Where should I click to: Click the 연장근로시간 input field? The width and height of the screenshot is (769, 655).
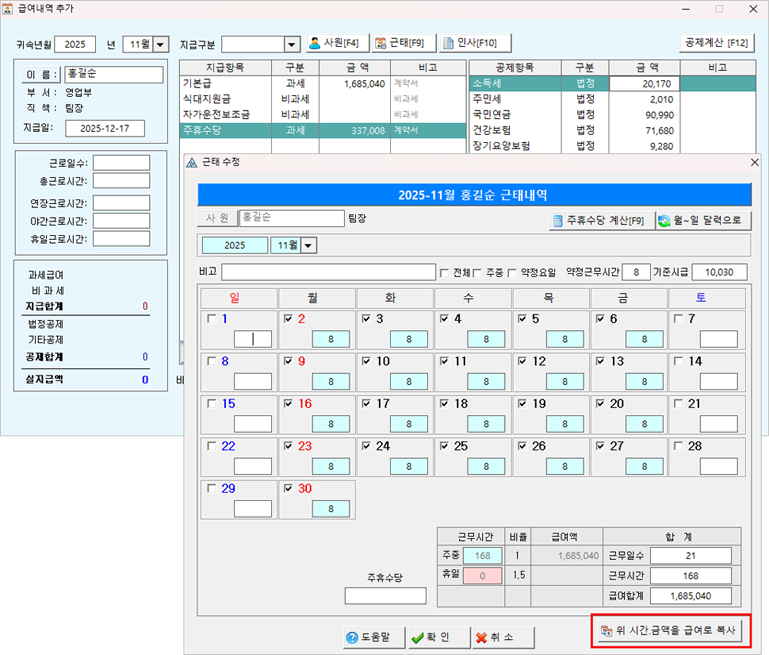pyautogui.click(x=122, y=203)
